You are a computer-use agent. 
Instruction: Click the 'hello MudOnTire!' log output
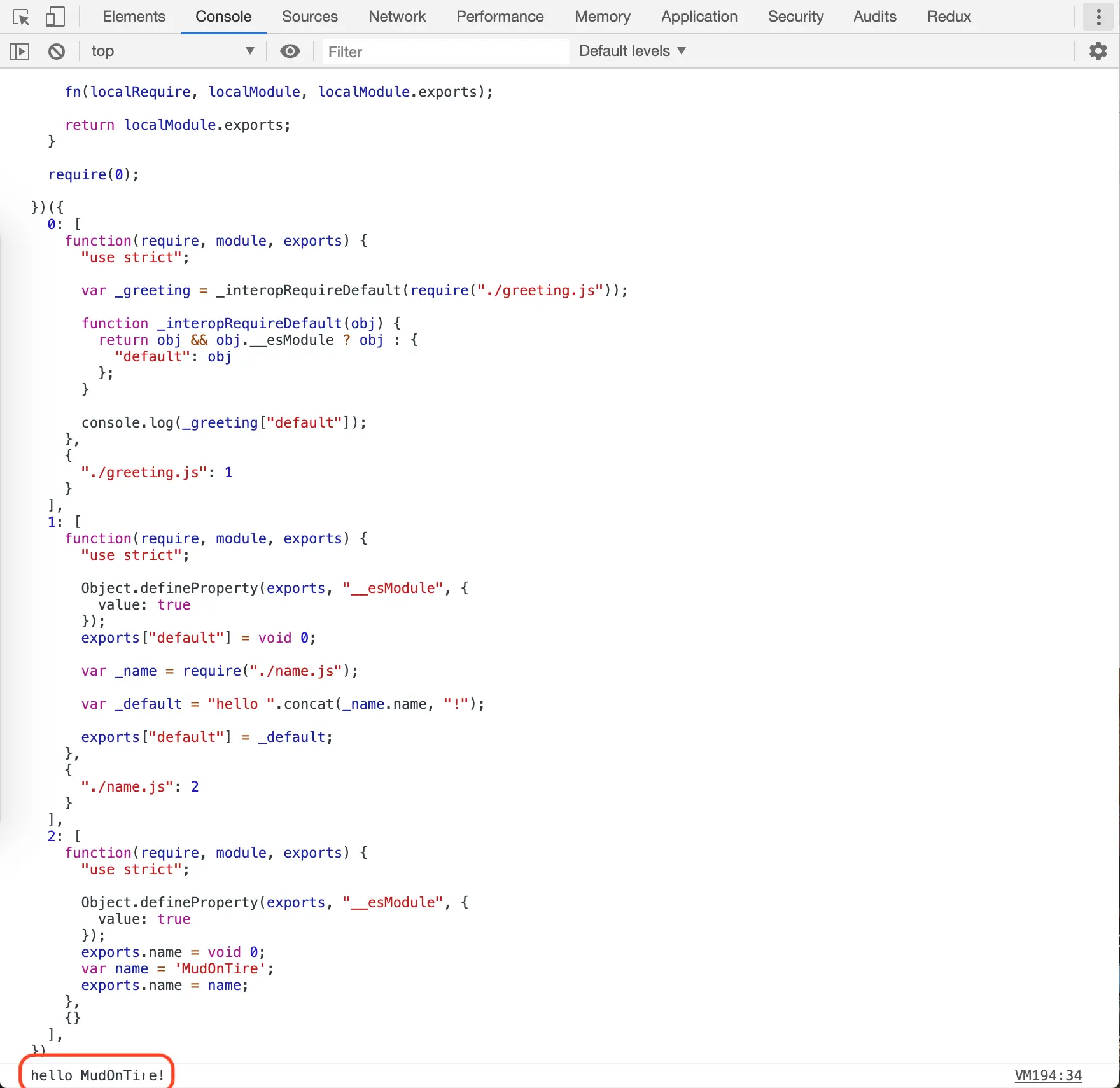pos(97,1076)
